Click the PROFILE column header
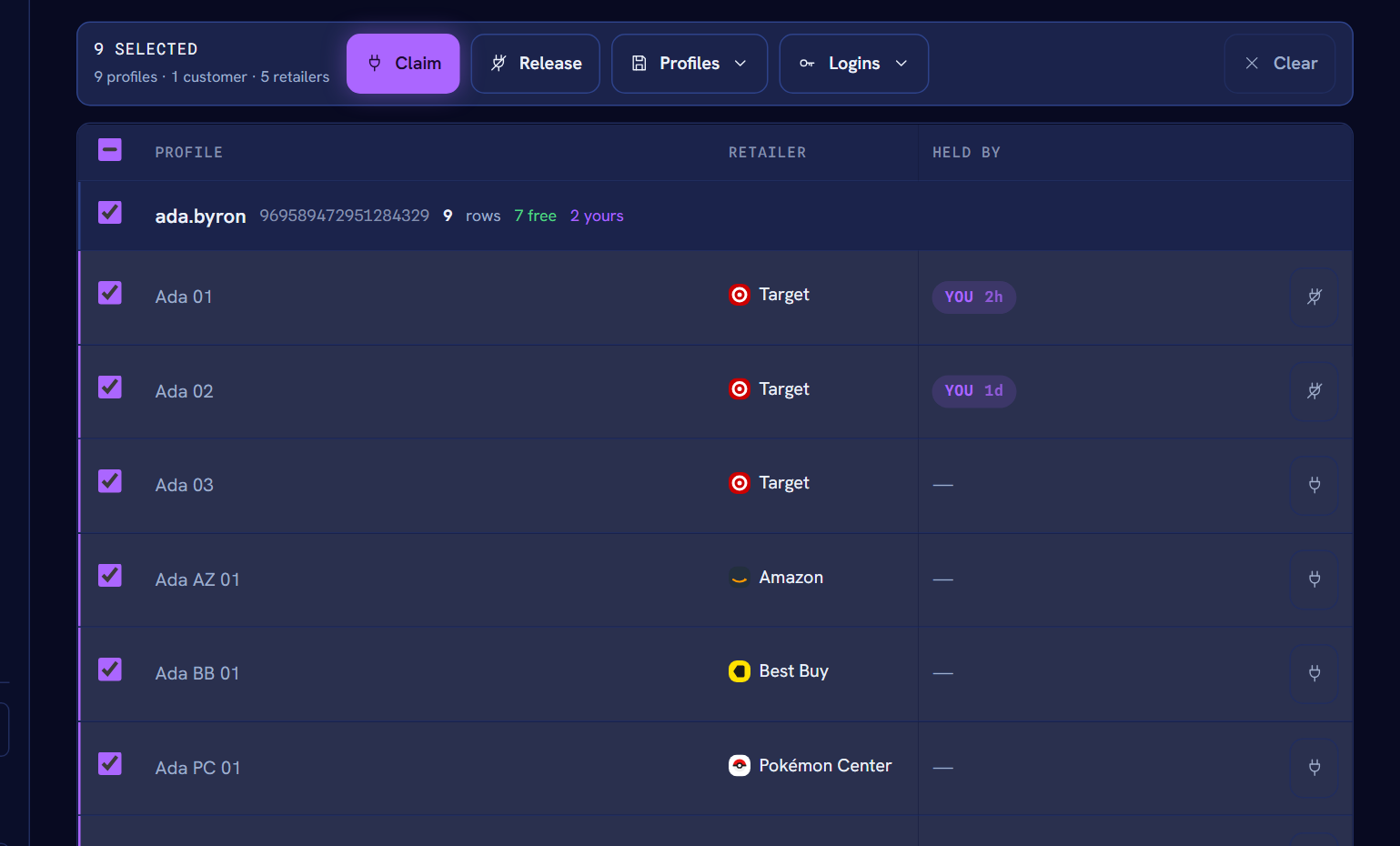This screenshot has width=1400, height=846. point(189,153)
